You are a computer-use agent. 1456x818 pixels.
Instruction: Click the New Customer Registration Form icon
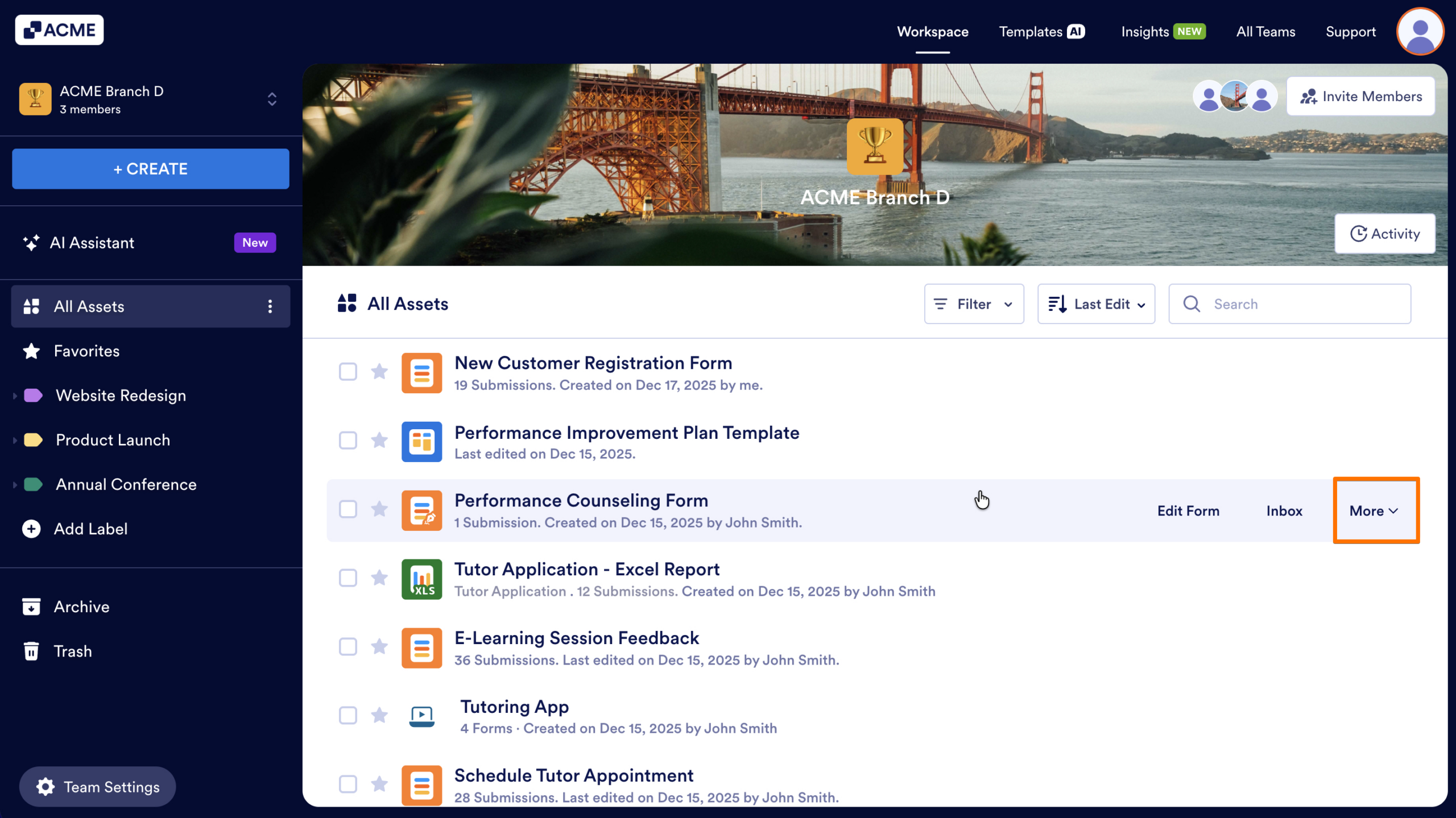click(421, 372)
